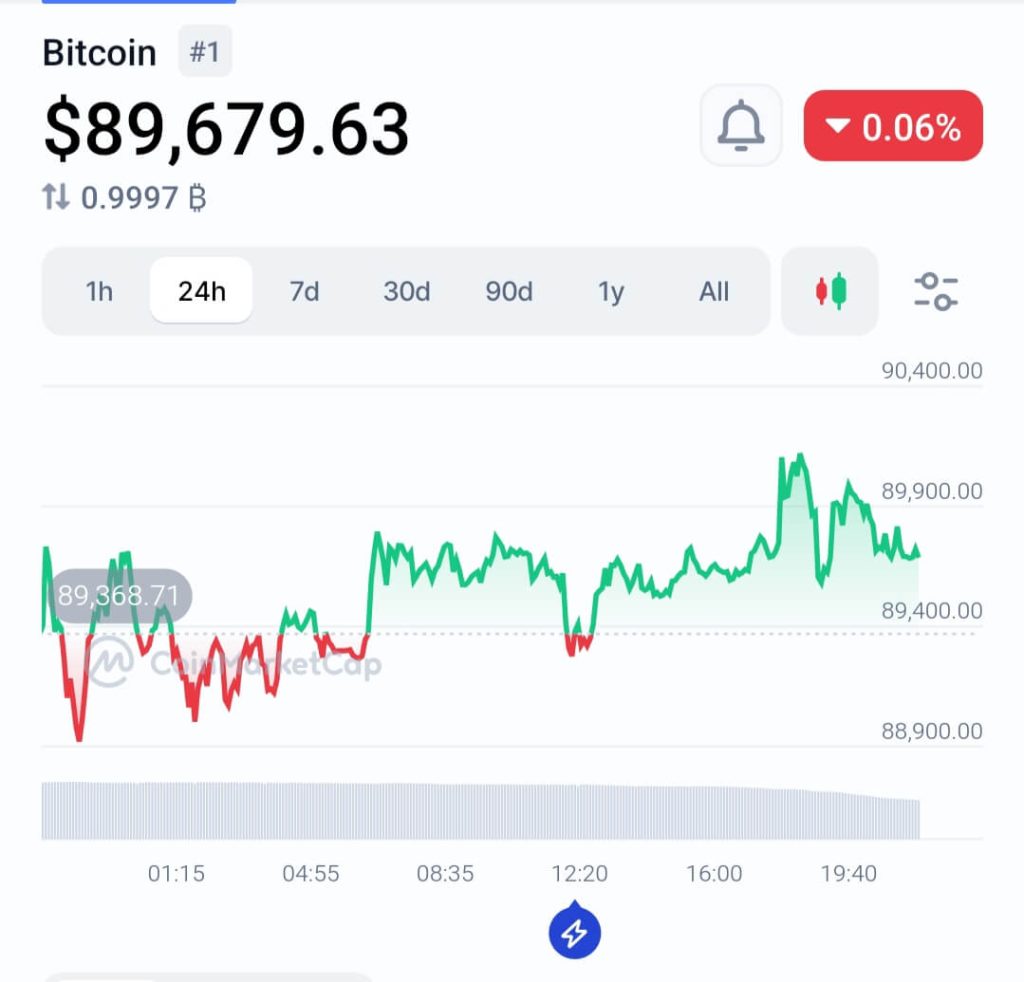Tap the price alert bell icon
The width and height of the screenshot is (1024, 982).
pos(741,125)
